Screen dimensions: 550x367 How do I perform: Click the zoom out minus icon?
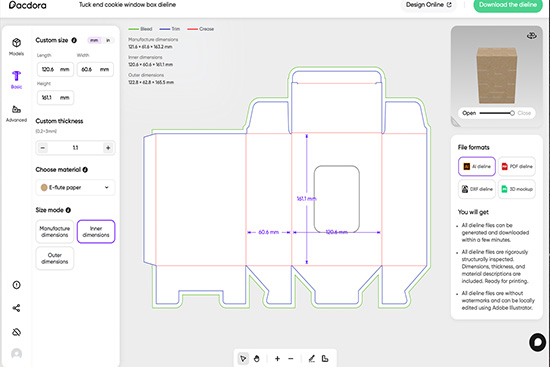coord(290,359)
